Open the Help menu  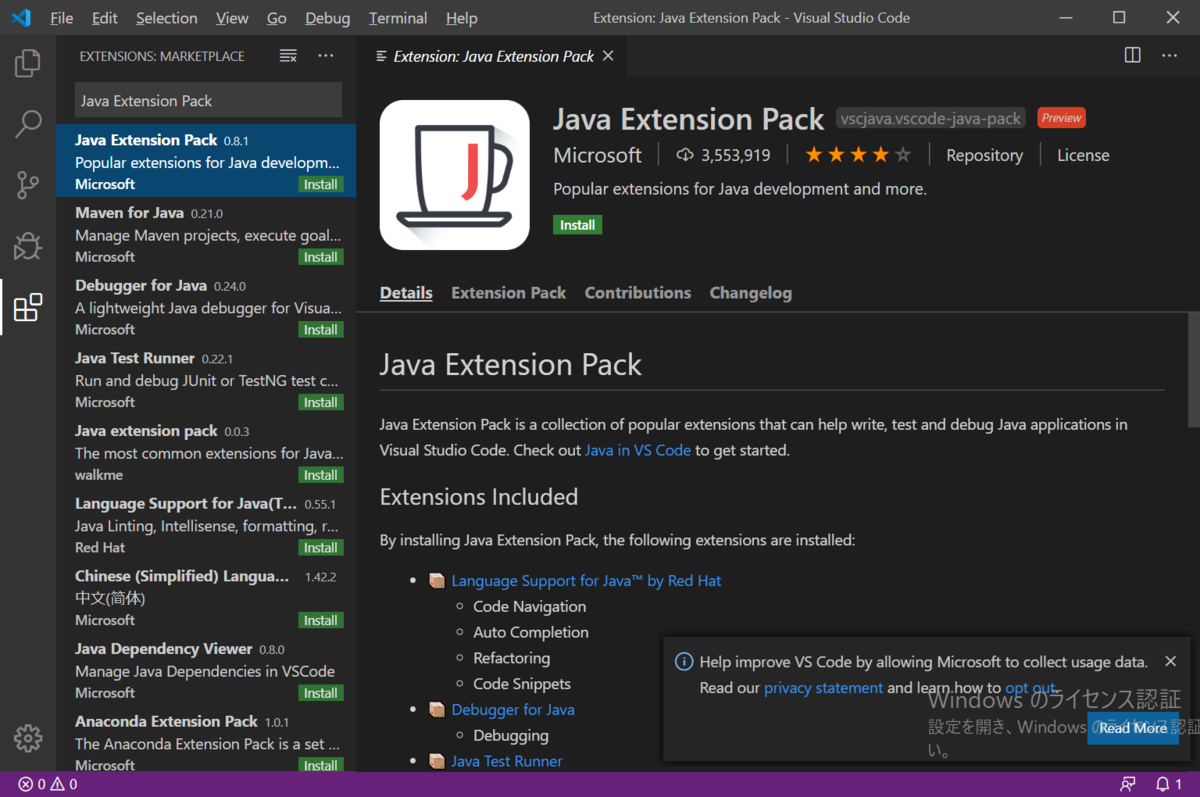point(461,18)
